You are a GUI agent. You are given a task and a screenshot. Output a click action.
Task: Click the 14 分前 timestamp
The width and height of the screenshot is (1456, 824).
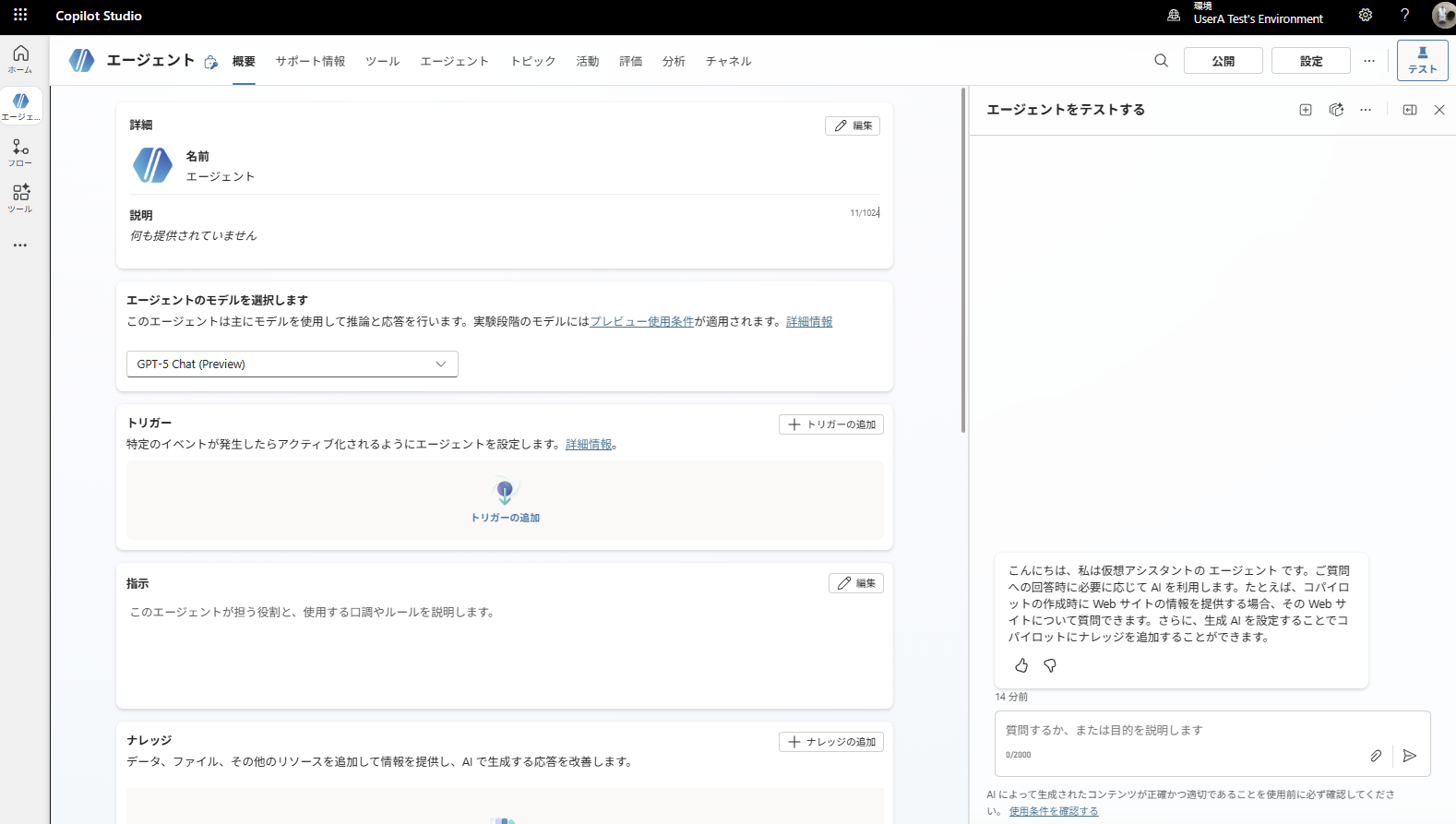pyautogui.click(x=1011, y=697)
